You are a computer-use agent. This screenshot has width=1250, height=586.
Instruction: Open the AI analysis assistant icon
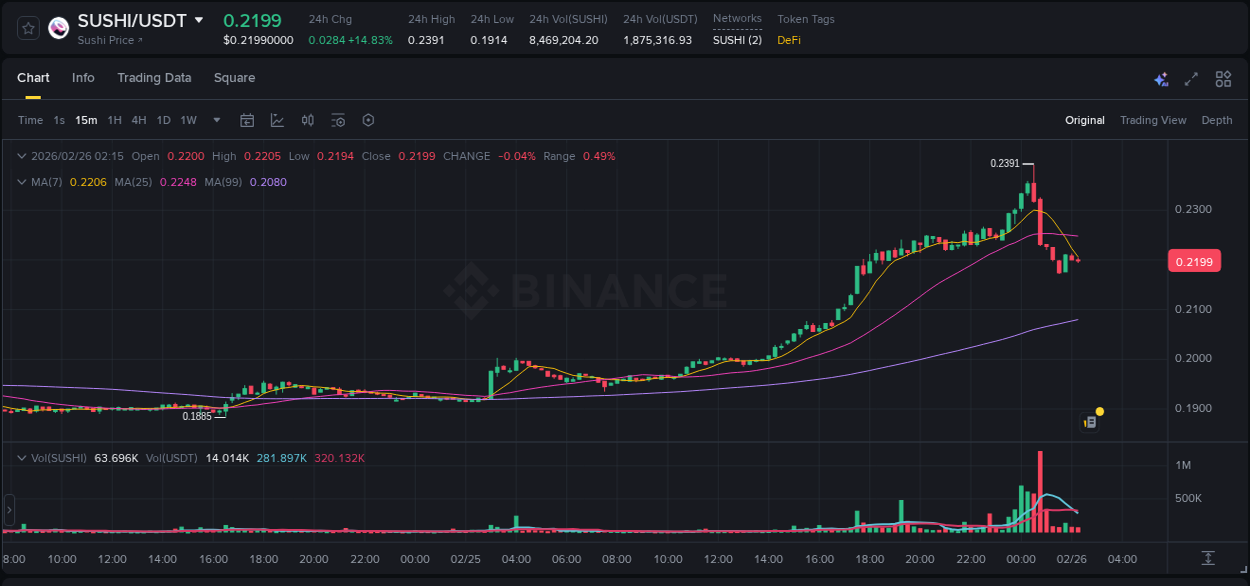tap(1161, 79)
